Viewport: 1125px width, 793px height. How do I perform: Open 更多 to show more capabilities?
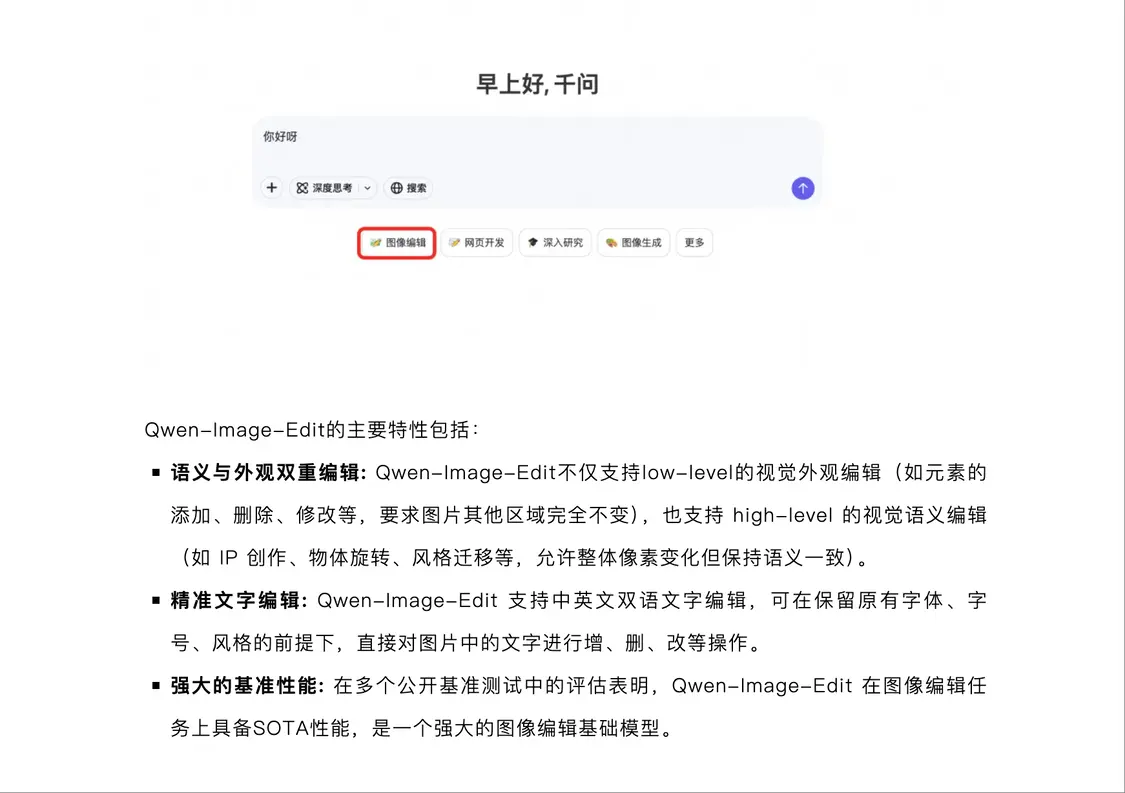point(694,242)
